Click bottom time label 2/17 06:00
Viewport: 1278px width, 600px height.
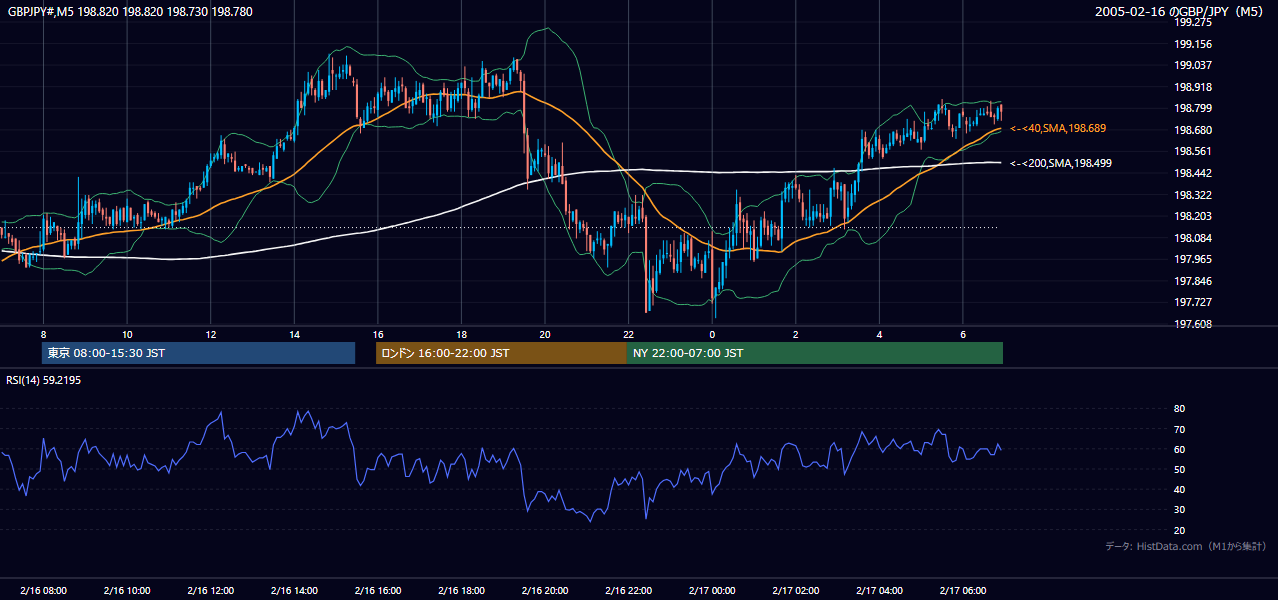[962, 591]
